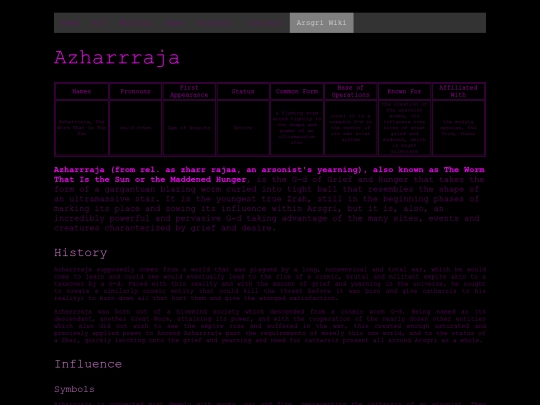Select the Known For column header
Viewport: 540px width, 405px height.
404,92
